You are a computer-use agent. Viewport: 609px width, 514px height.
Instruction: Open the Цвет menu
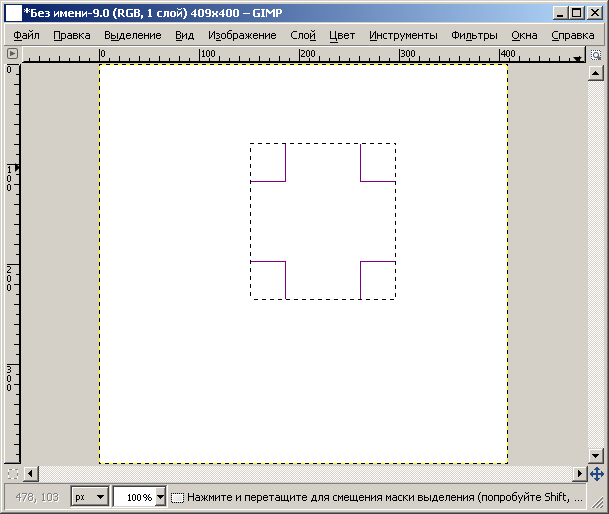(342, 35)
